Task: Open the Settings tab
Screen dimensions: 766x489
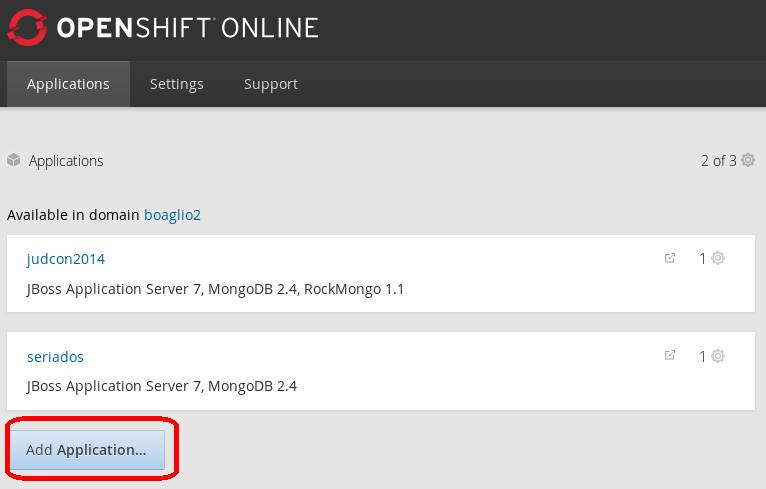Action: click(x=176, y=84)
